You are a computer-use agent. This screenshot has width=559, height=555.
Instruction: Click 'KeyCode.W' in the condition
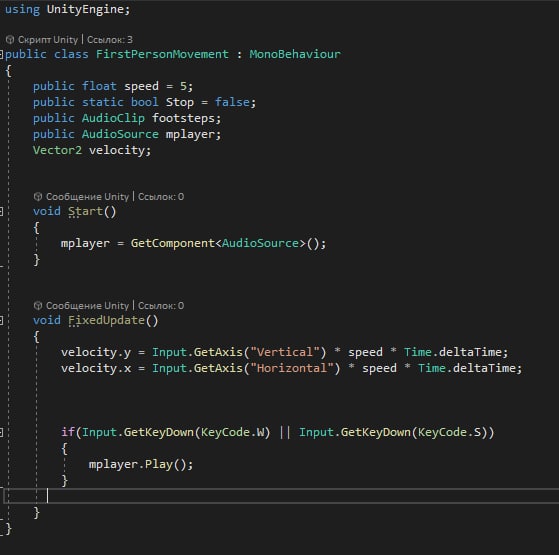[232, 432]
